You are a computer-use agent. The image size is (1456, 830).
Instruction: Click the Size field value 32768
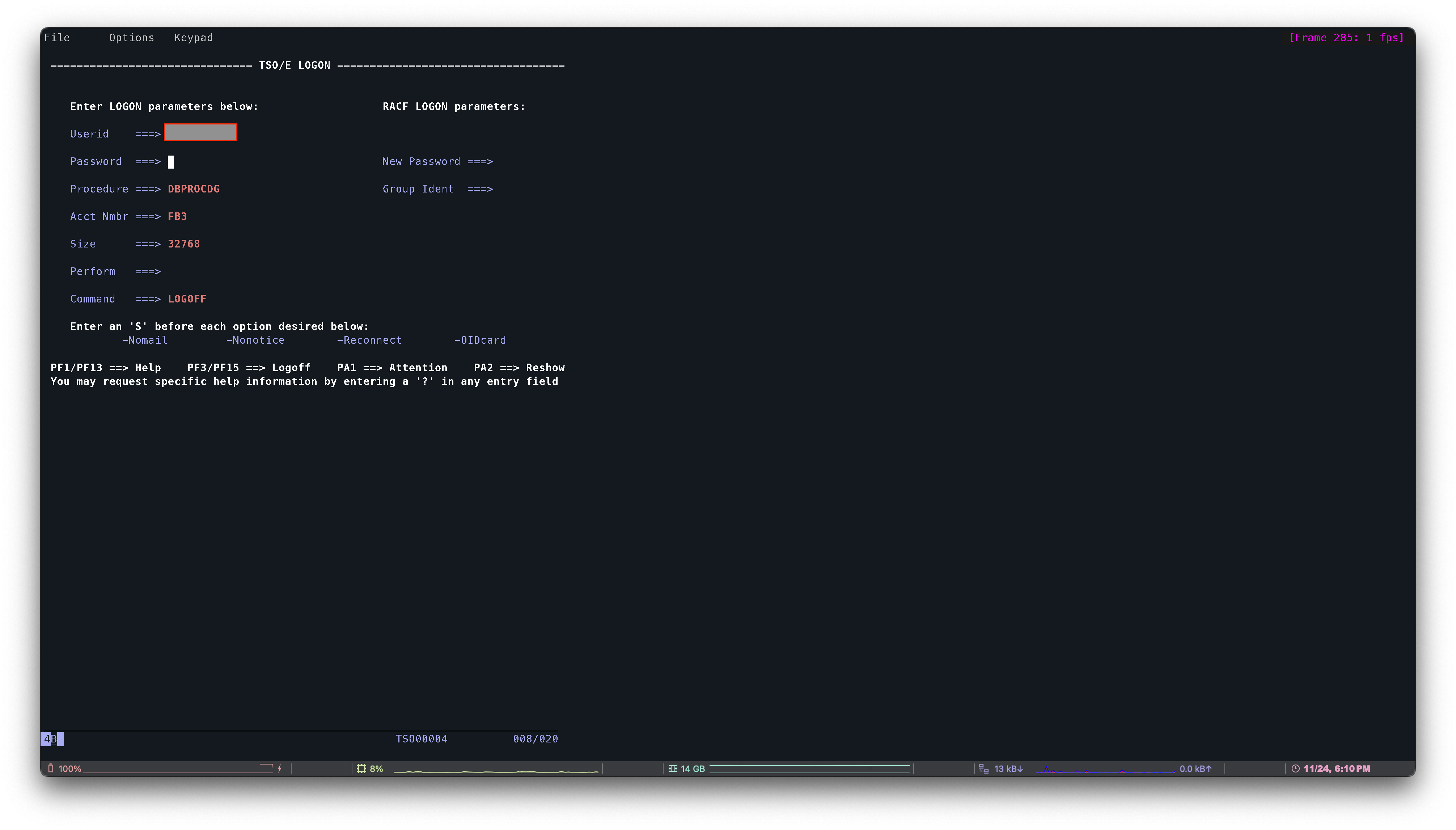click(183, 244)
